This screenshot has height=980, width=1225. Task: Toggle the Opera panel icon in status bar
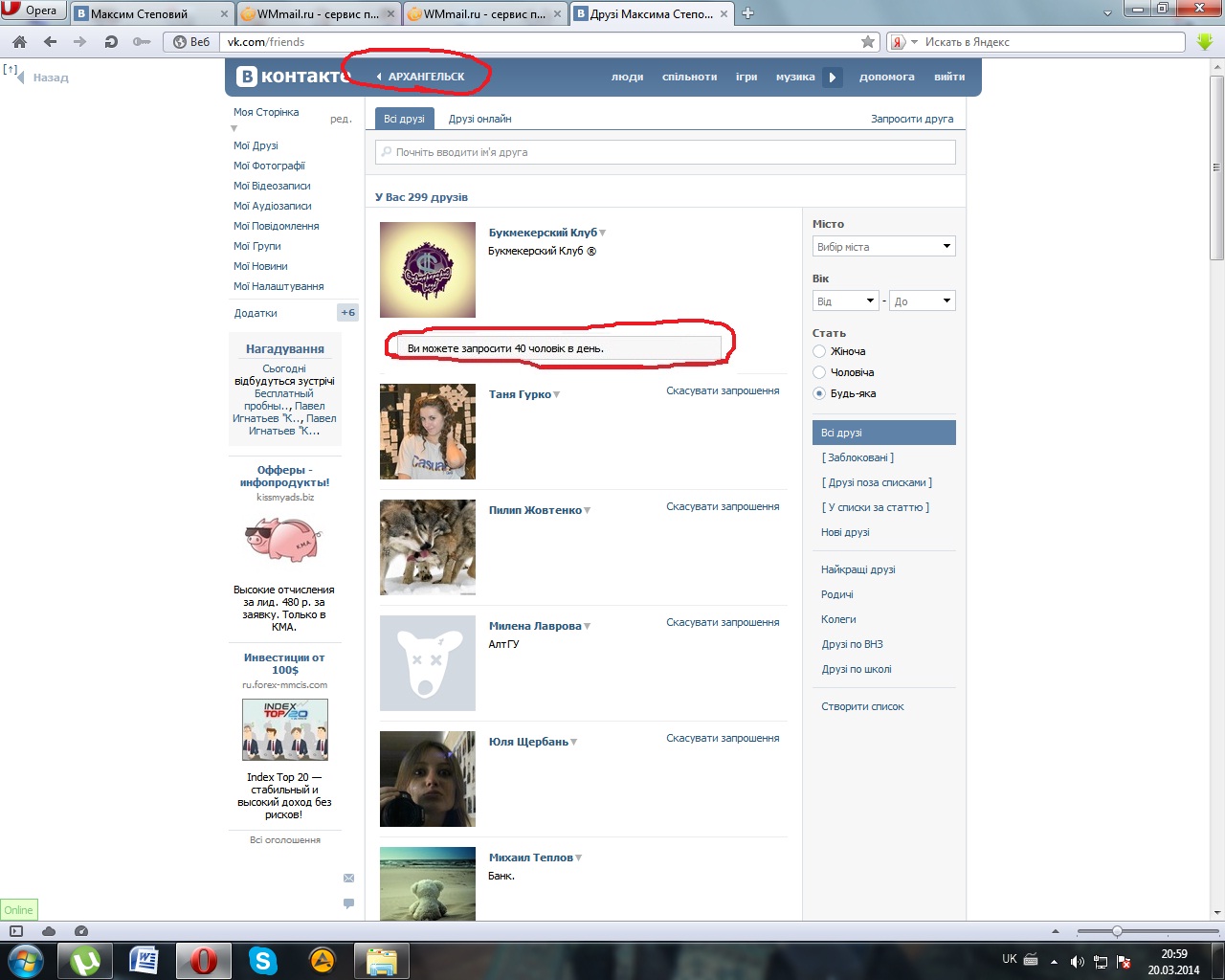coord(16,931)
